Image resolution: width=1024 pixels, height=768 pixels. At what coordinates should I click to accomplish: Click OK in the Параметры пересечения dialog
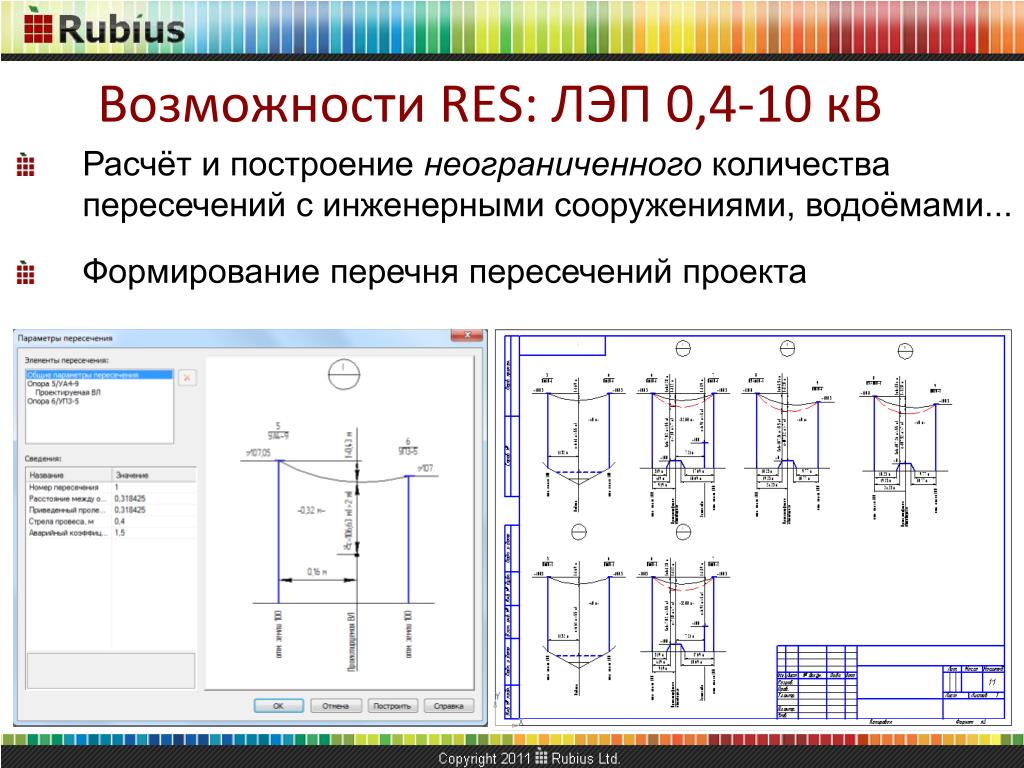pyautogui.click(x=278, y=706)
